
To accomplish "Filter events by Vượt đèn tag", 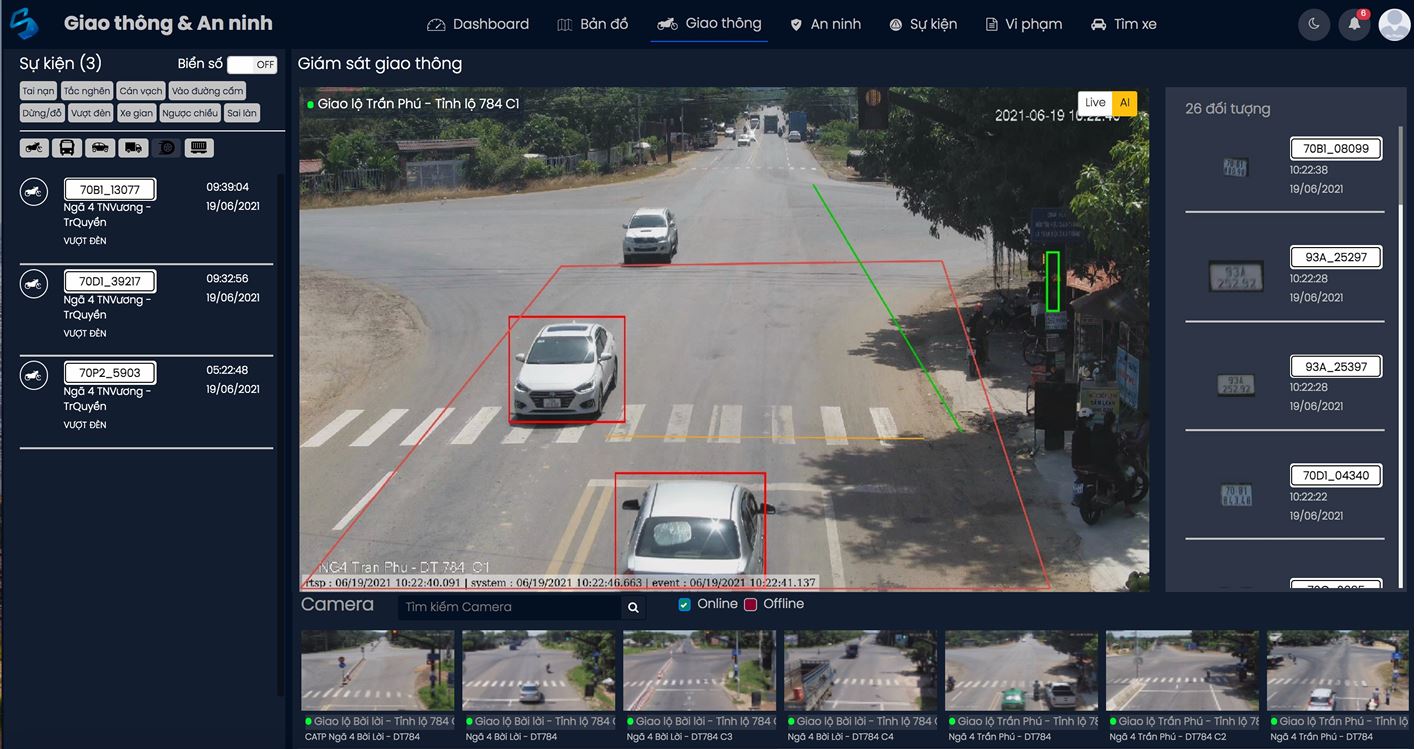I will 91,113.
